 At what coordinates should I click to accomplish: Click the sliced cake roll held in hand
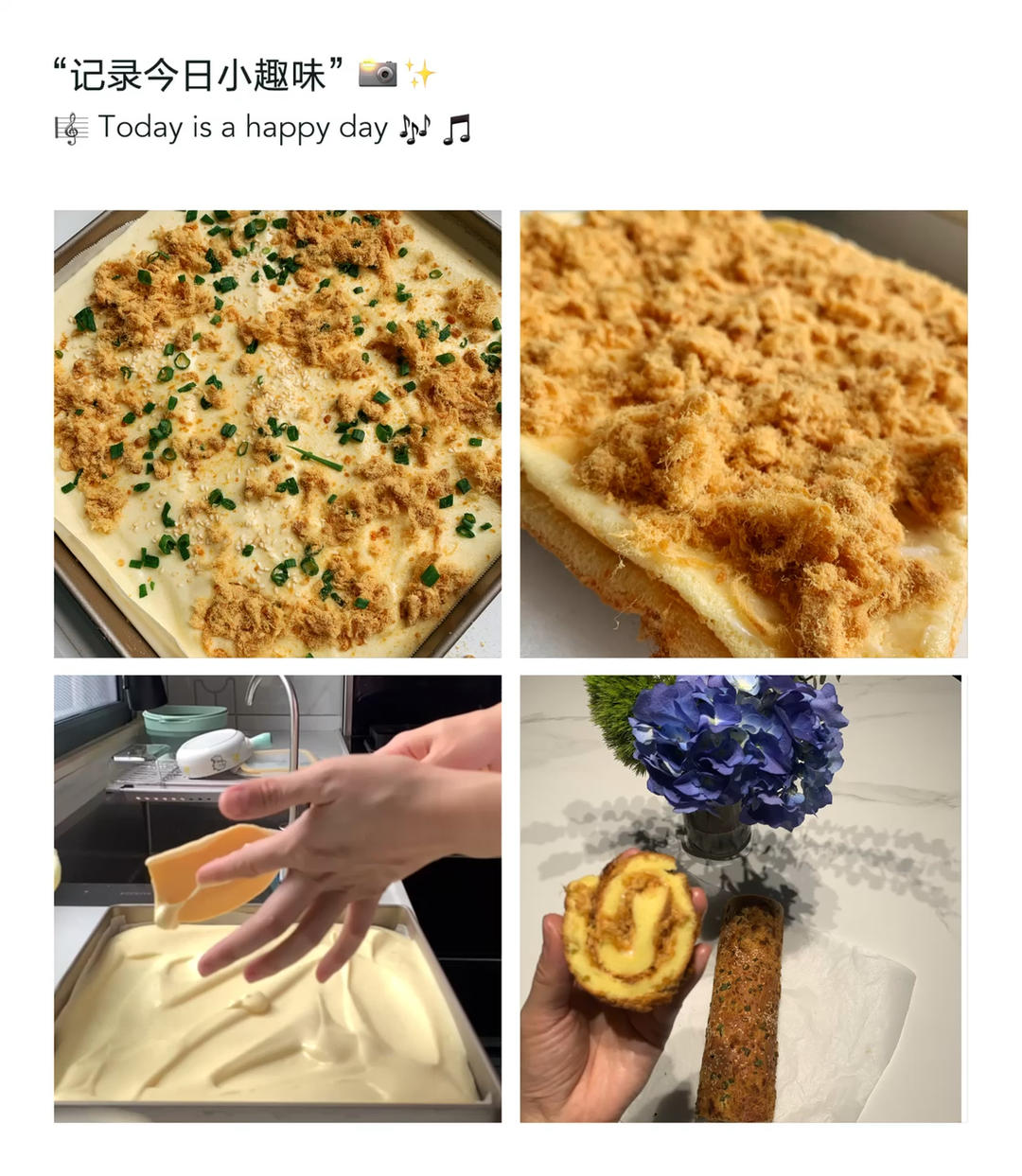630,929
